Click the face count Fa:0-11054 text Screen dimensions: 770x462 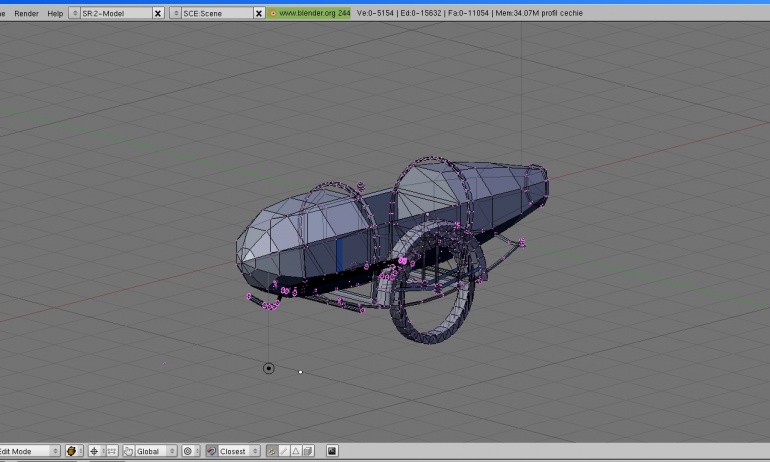coord(468,13)
